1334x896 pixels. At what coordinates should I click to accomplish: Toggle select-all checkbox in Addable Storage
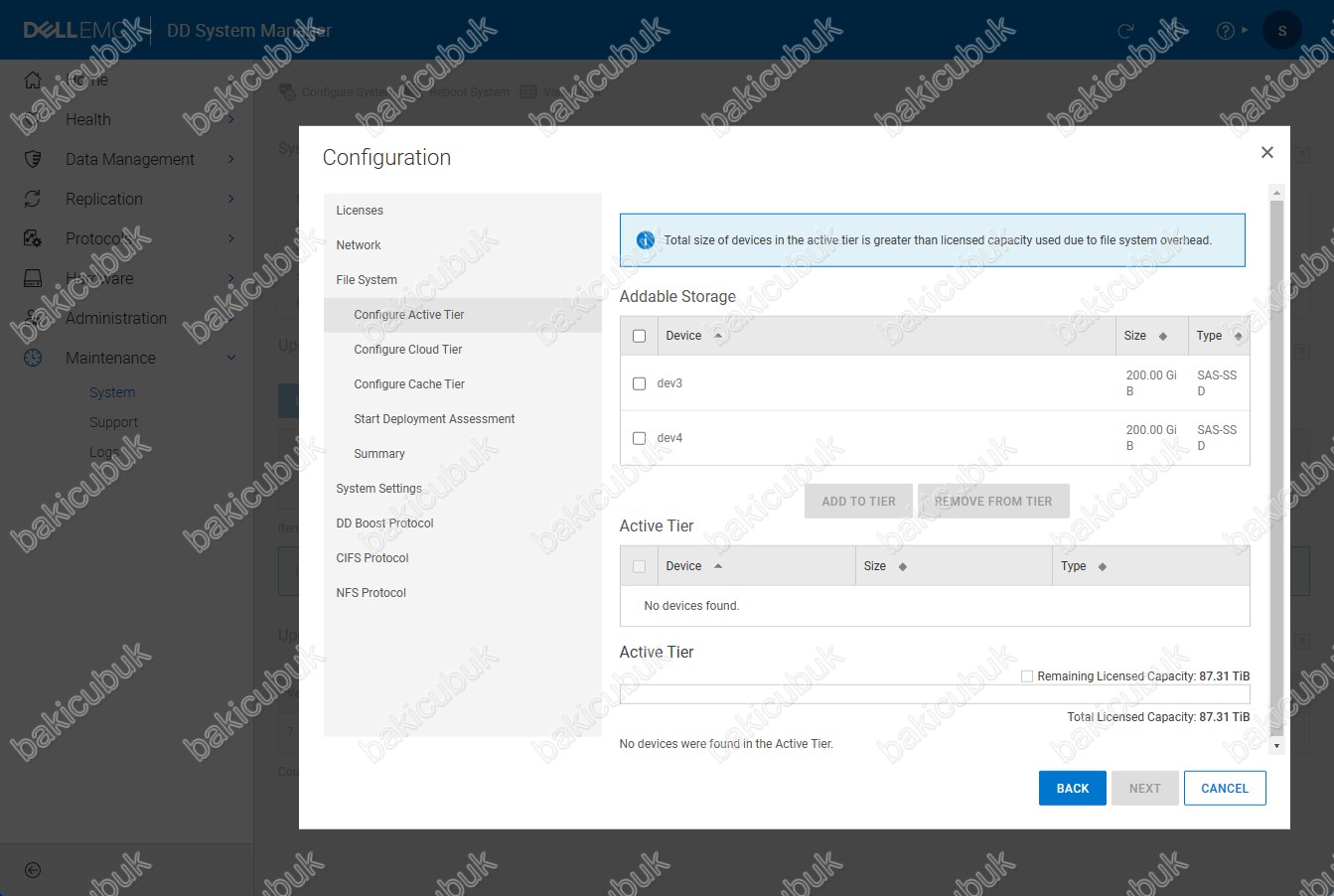pos(639,336)
